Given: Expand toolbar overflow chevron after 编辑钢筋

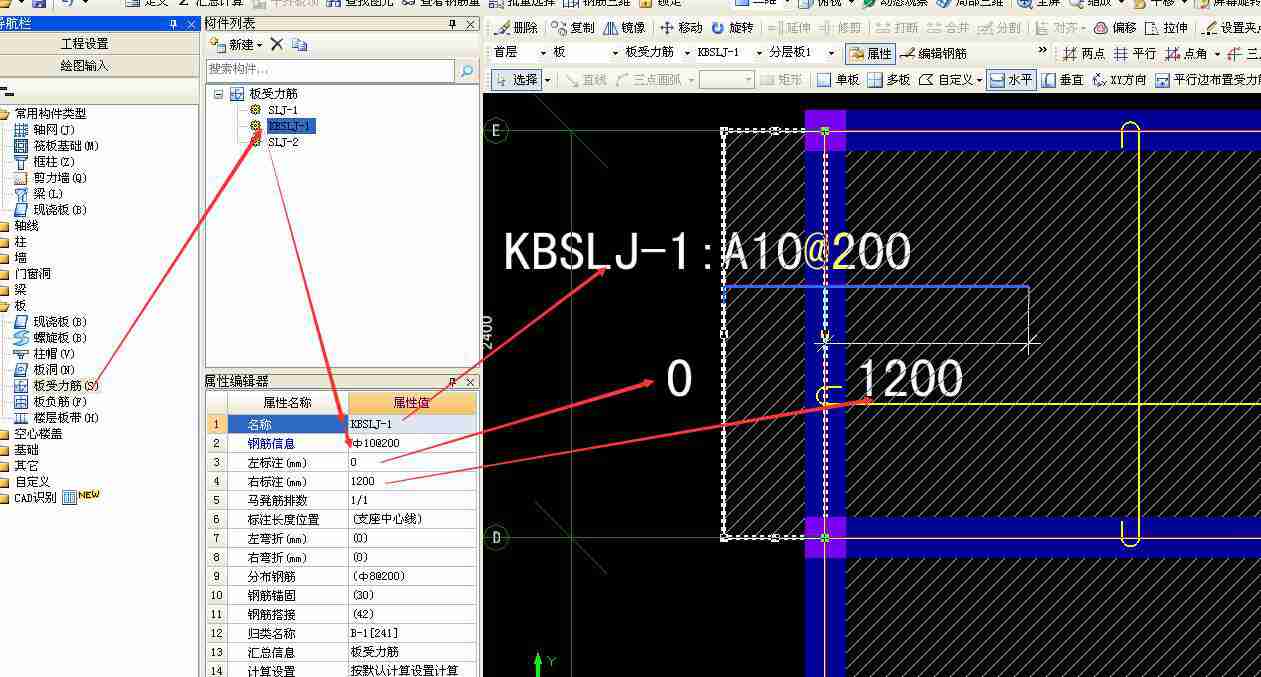Looking at the screenshot, I should pos(1043,52).
